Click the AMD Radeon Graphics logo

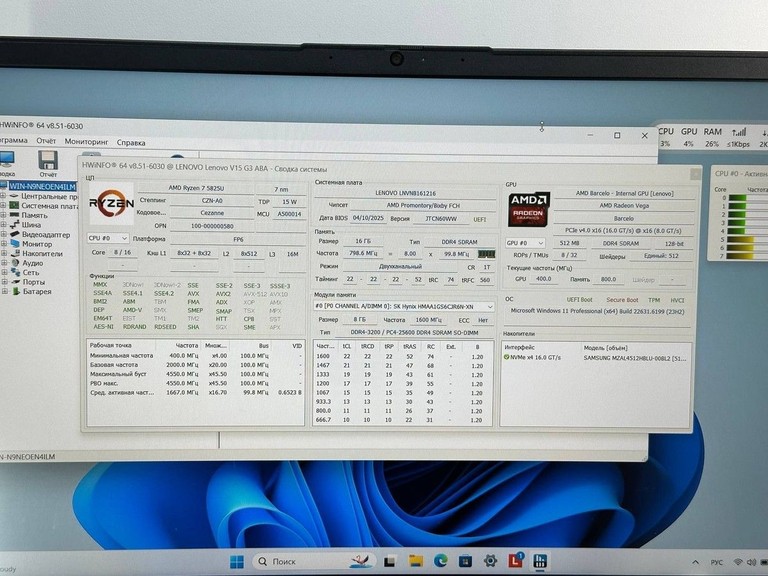pyautogui.click(x=528, y=210)
